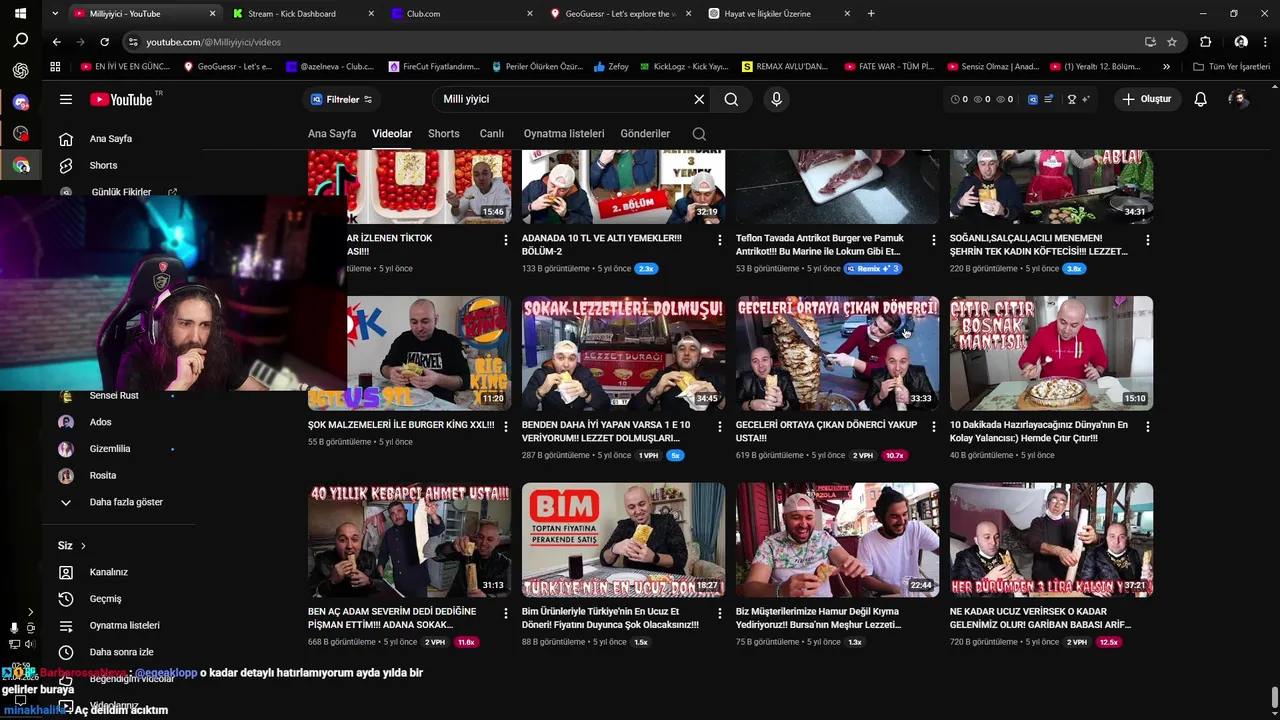Open the Gönderiler tab
The image size is (1280, 720).
645,134
